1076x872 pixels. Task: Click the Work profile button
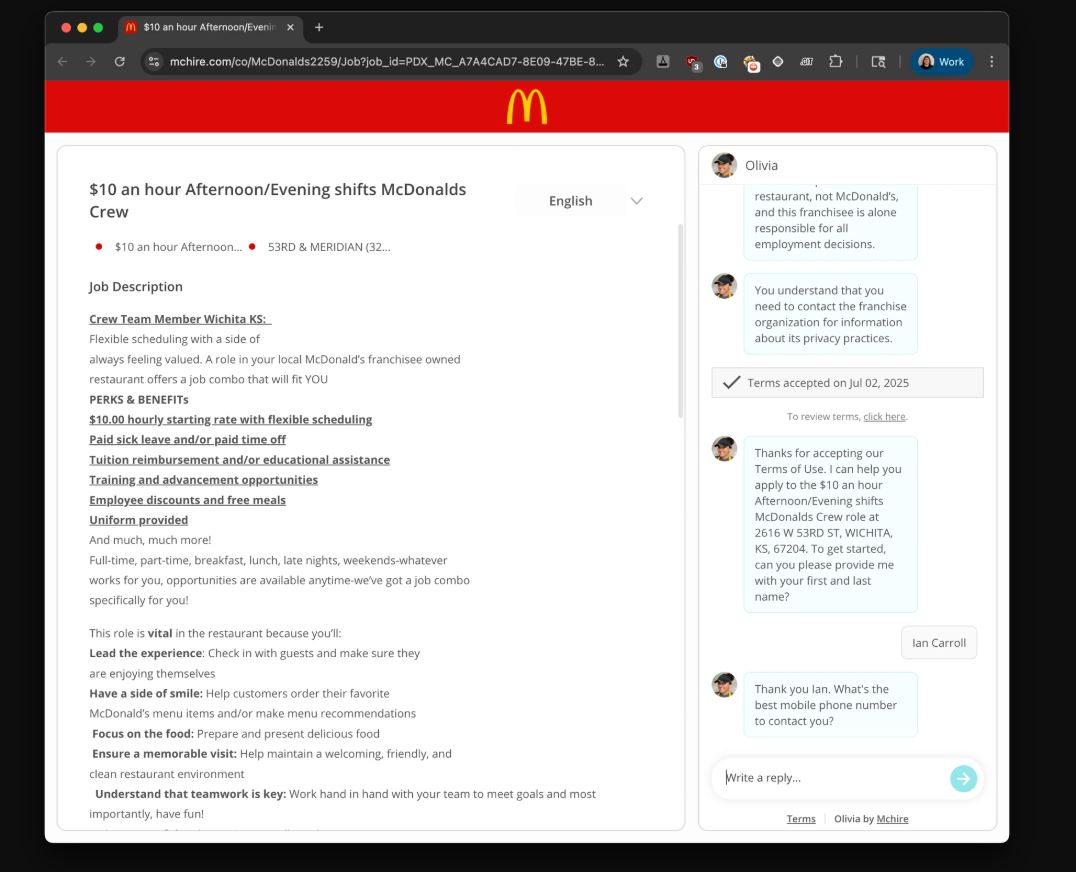[941, 61]
